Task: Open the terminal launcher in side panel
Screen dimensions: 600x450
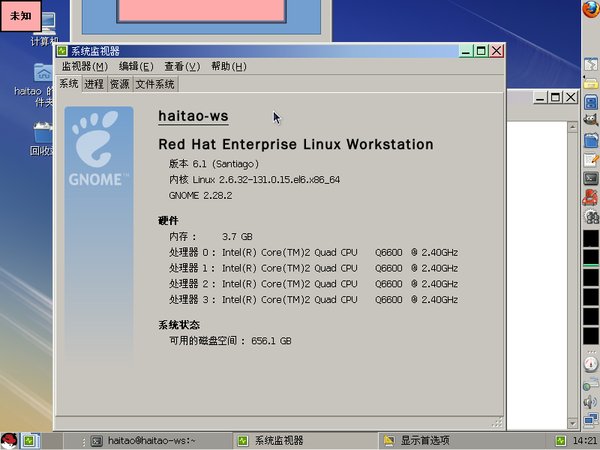Action: click(591, 178)
